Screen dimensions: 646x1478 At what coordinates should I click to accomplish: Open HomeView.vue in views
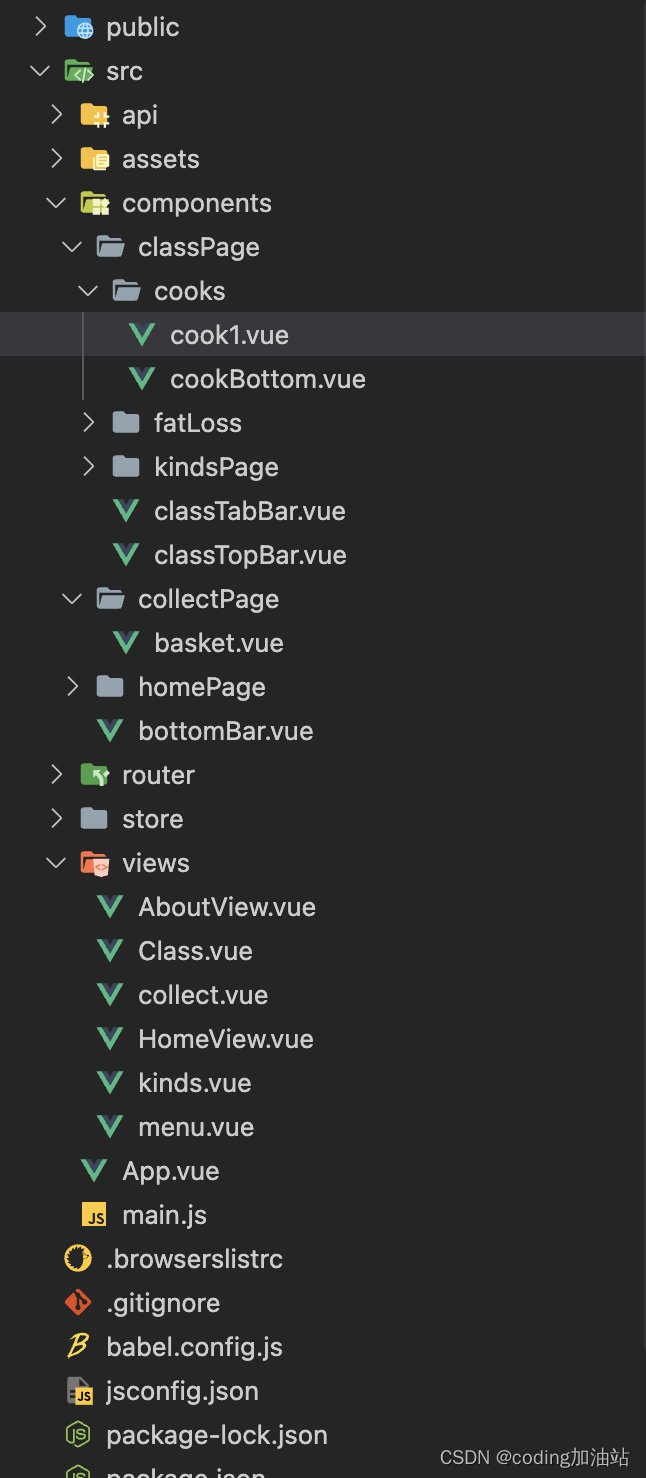[x=225, y=1039]
